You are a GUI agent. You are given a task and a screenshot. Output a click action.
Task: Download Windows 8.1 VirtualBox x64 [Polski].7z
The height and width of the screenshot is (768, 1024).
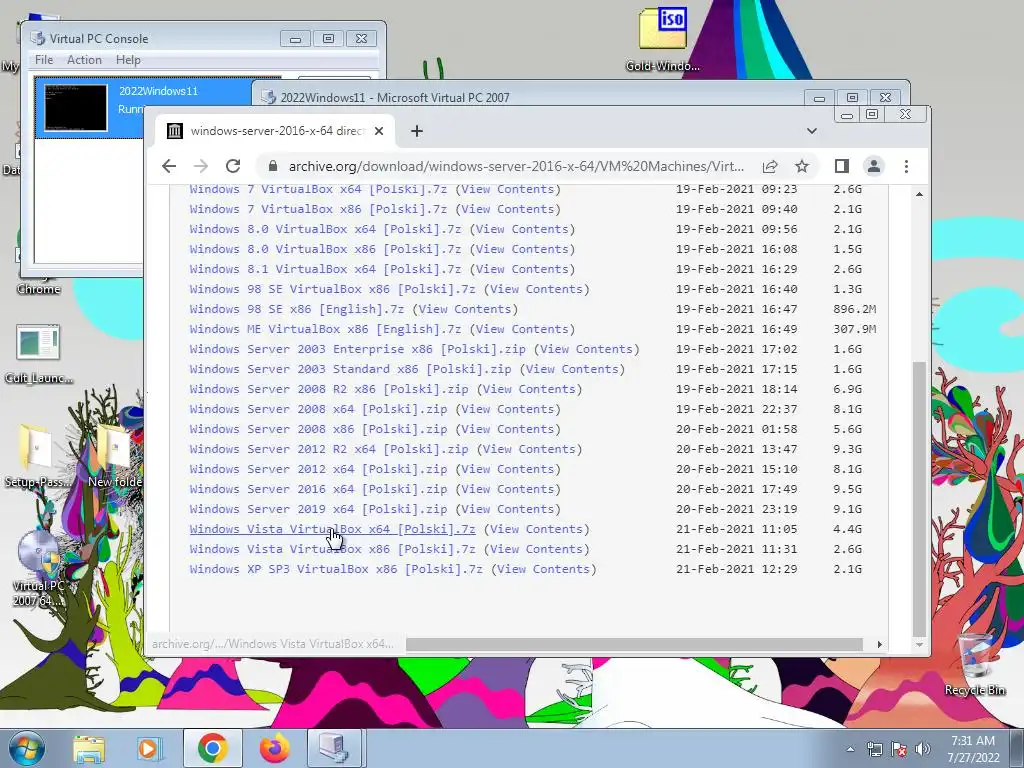[x=325, y=269]
